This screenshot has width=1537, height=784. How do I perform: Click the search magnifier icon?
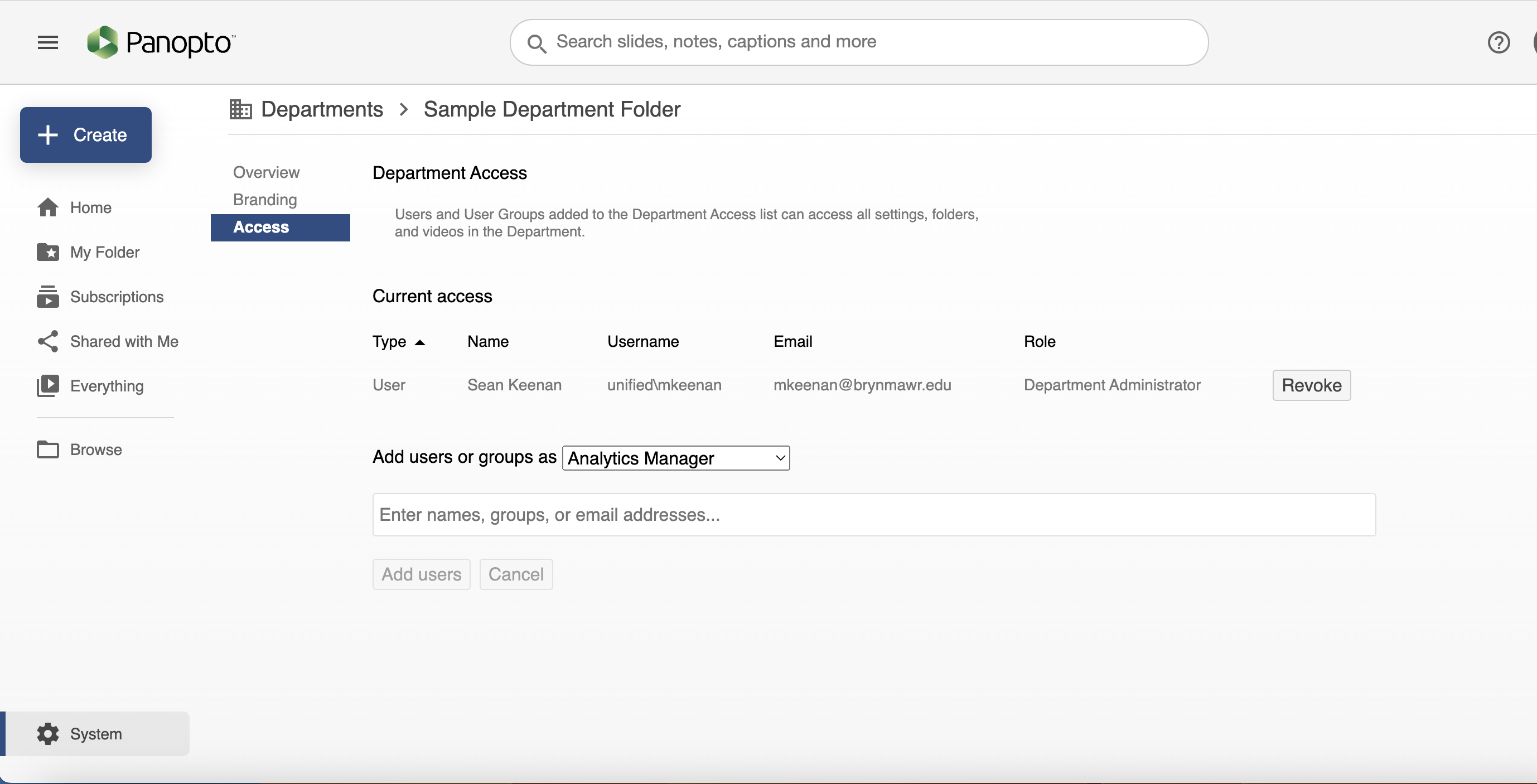click(536, 43)
